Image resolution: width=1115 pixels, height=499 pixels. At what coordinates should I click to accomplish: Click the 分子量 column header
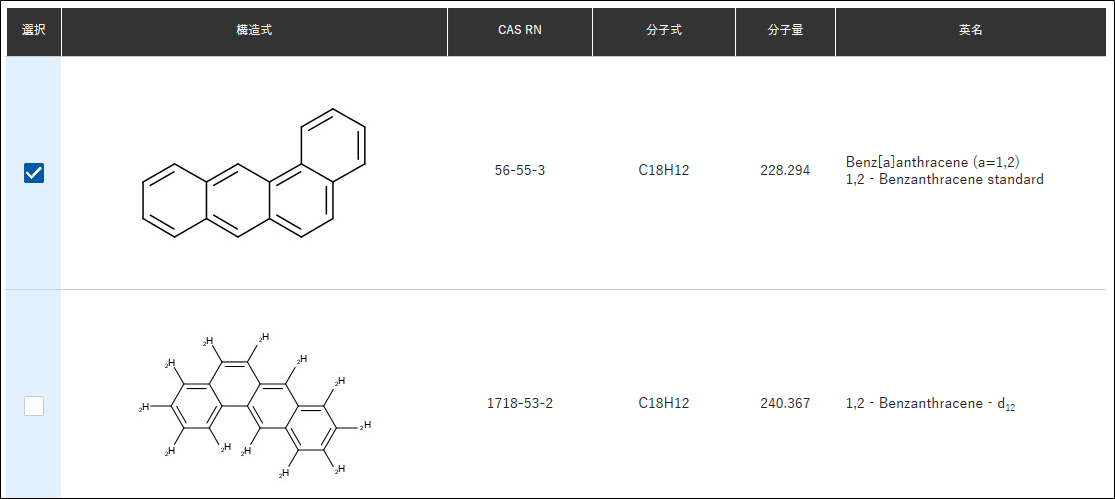[786, 32]
